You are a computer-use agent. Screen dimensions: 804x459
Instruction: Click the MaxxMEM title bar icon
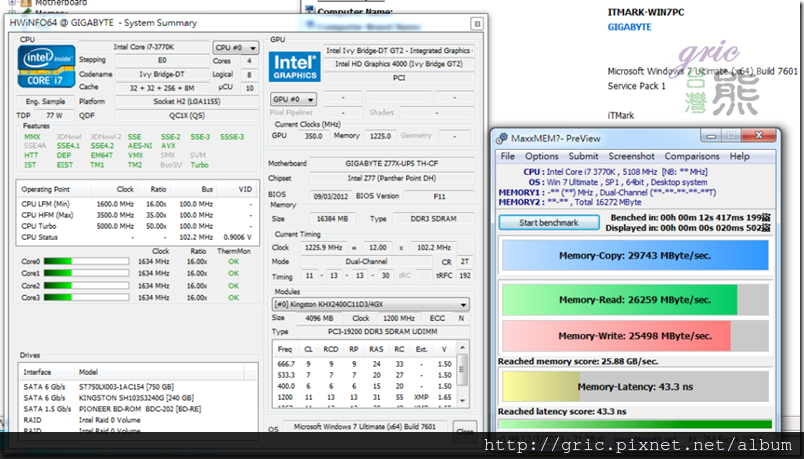coord(503,138)
